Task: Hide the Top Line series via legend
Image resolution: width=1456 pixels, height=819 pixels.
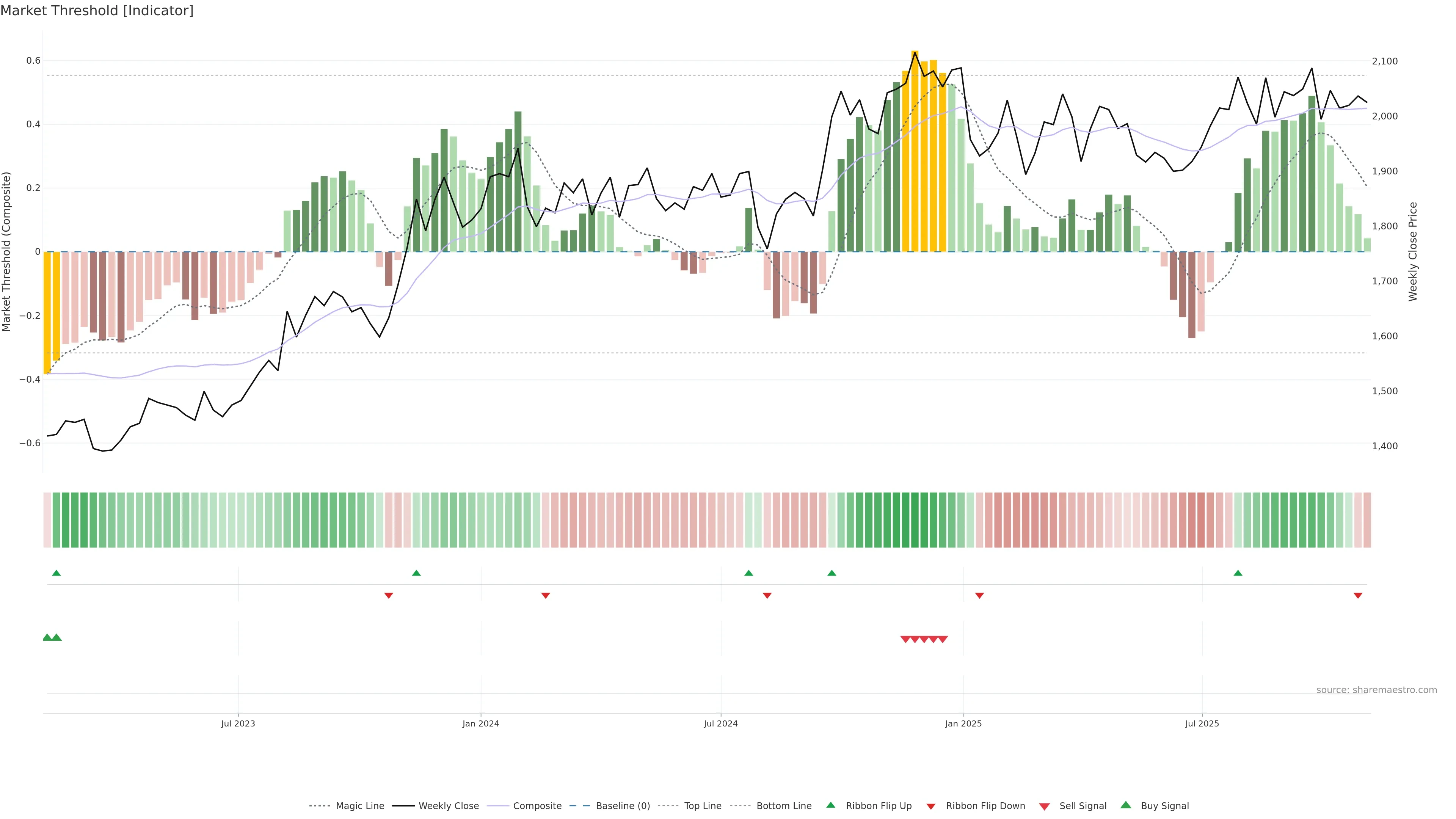Action: coord(703,806)
